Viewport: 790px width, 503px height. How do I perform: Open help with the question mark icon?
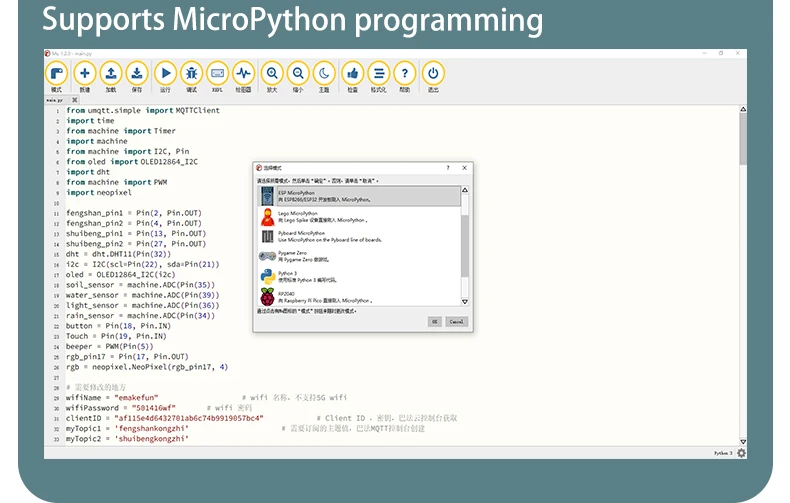(x=405, y=74)
